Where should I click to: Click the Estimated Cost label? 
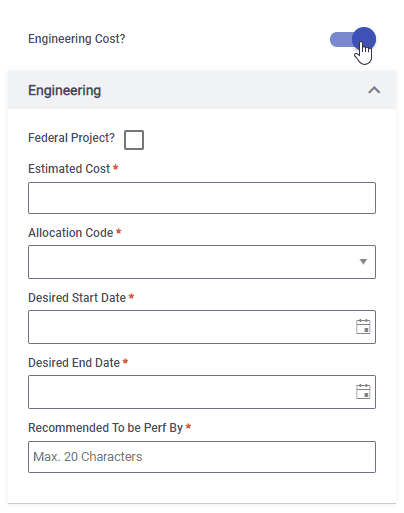click(69, 169)
